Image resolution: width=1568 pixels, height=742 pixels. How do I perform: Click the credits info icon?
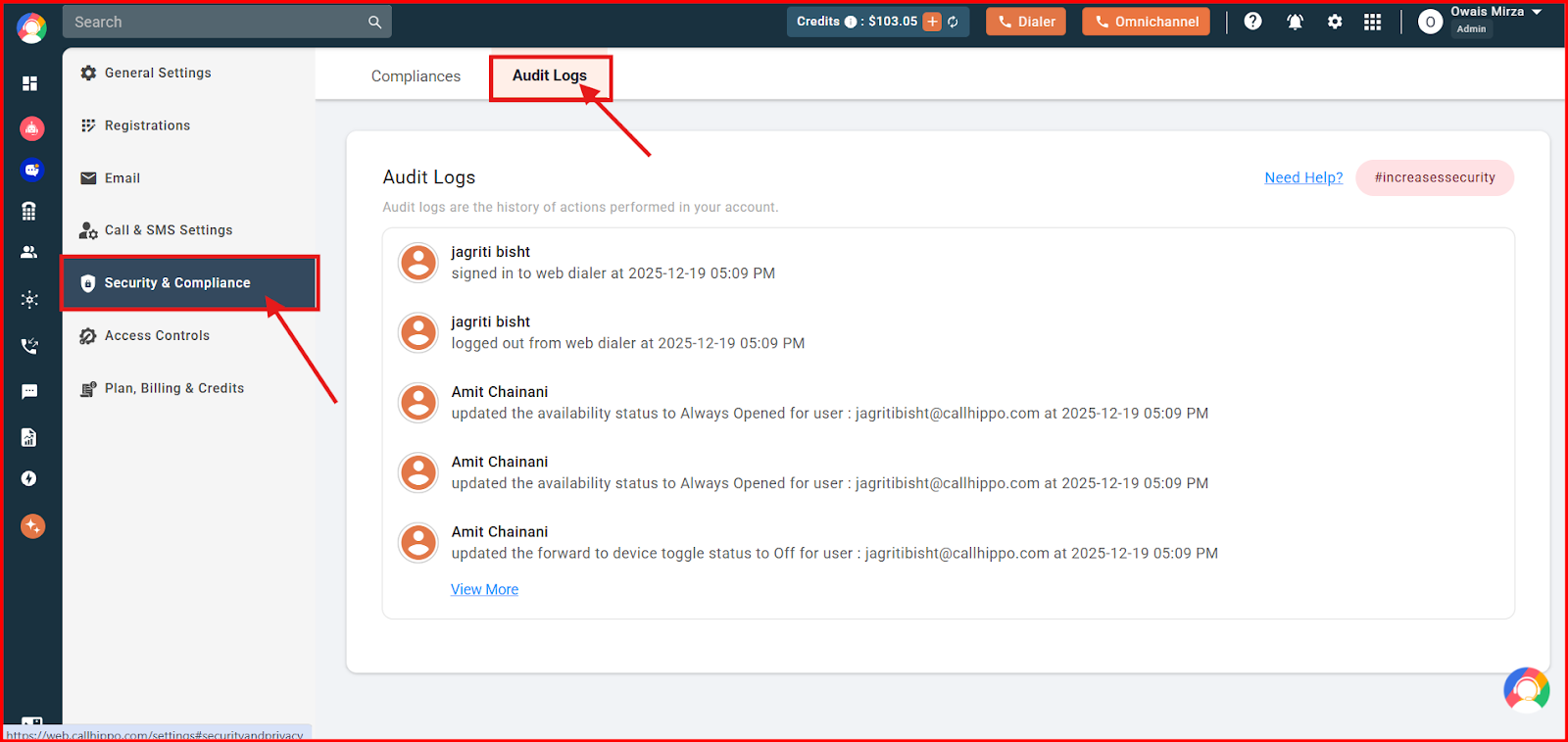(851, 22)
